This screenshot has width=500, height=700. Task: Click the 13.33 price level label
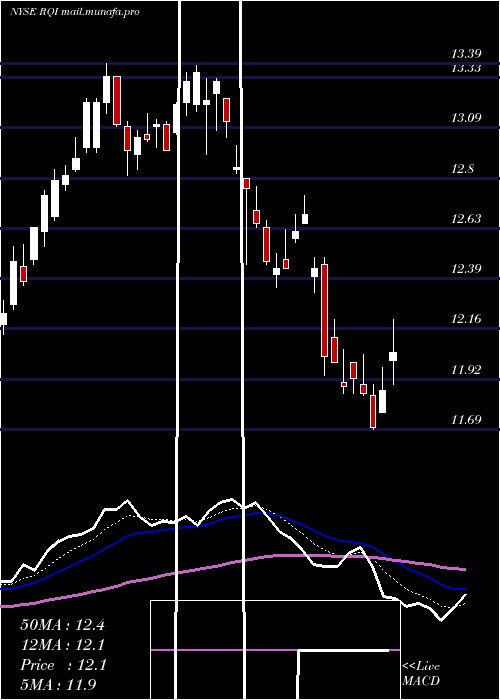pyautogui.click(x=466, y=68)
